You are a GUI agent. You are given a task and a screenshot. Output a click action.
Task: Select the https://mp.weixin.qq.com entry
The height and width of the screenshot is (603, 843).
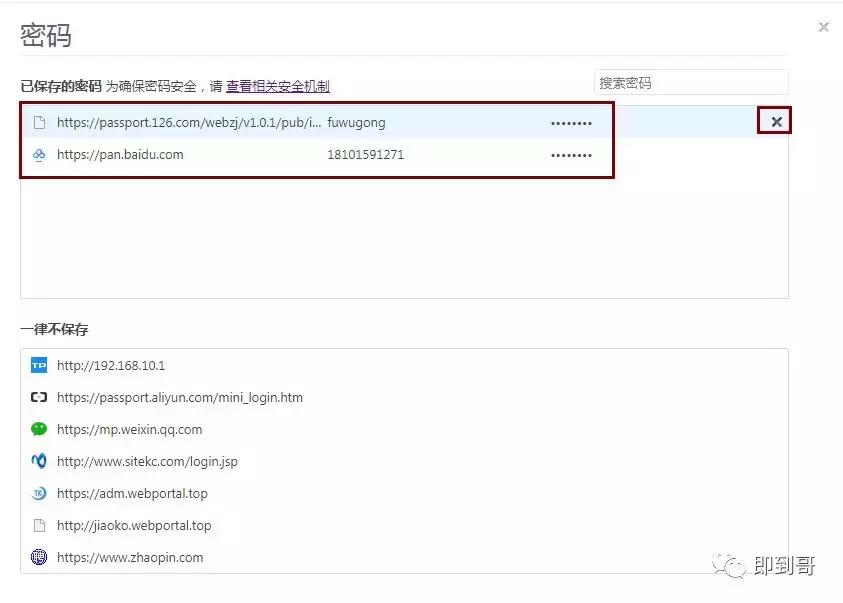click(130, 429)
